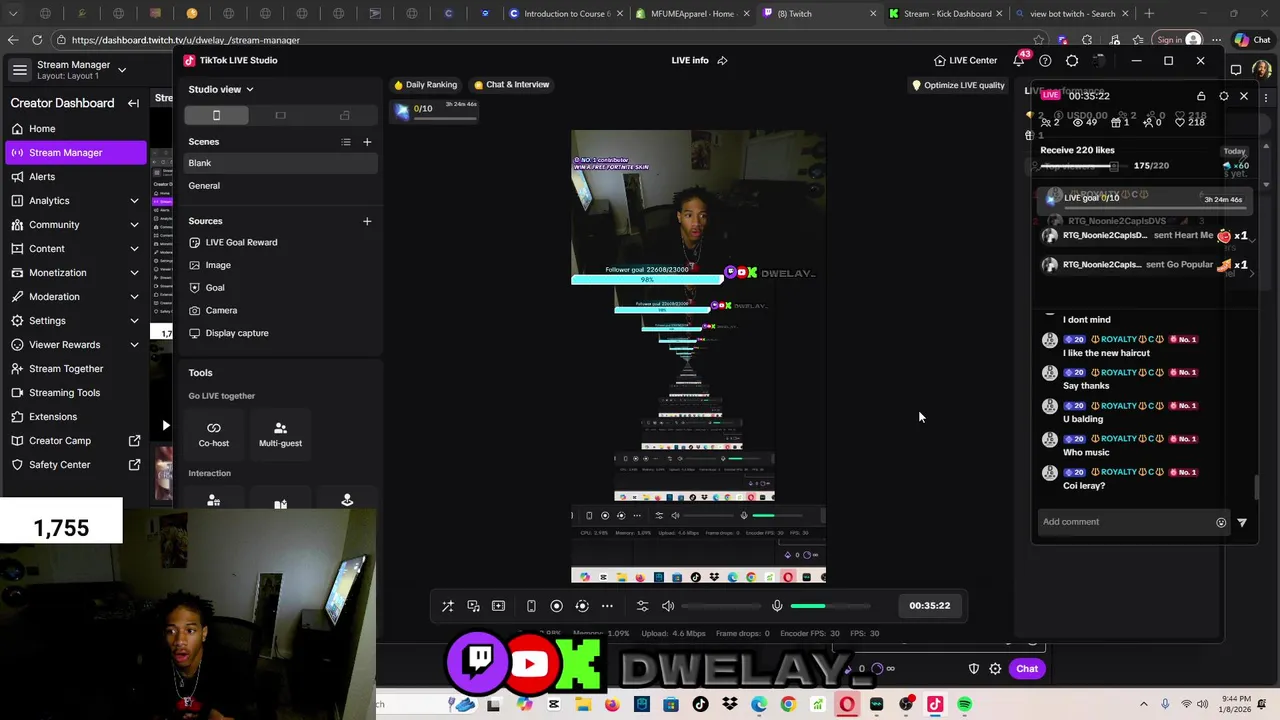This screenshot has width=1280, height=720.
Task: Select the Display capture source
Action: [280, 333]
